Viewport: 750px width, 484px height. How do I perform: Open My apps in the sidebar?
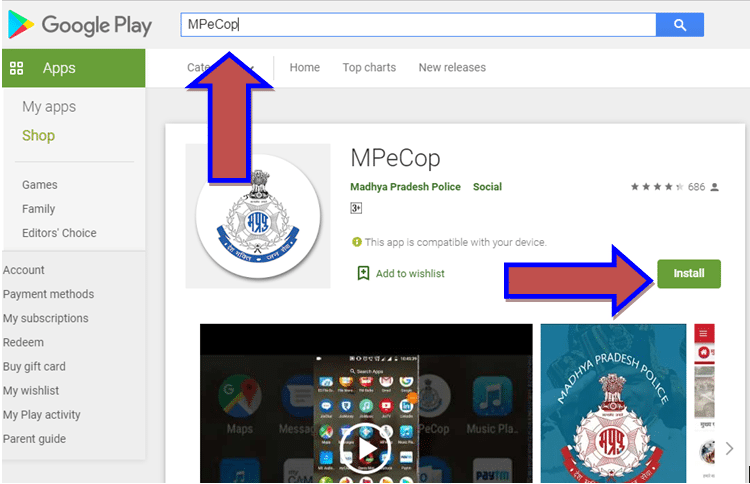click(x=49, y=107)
